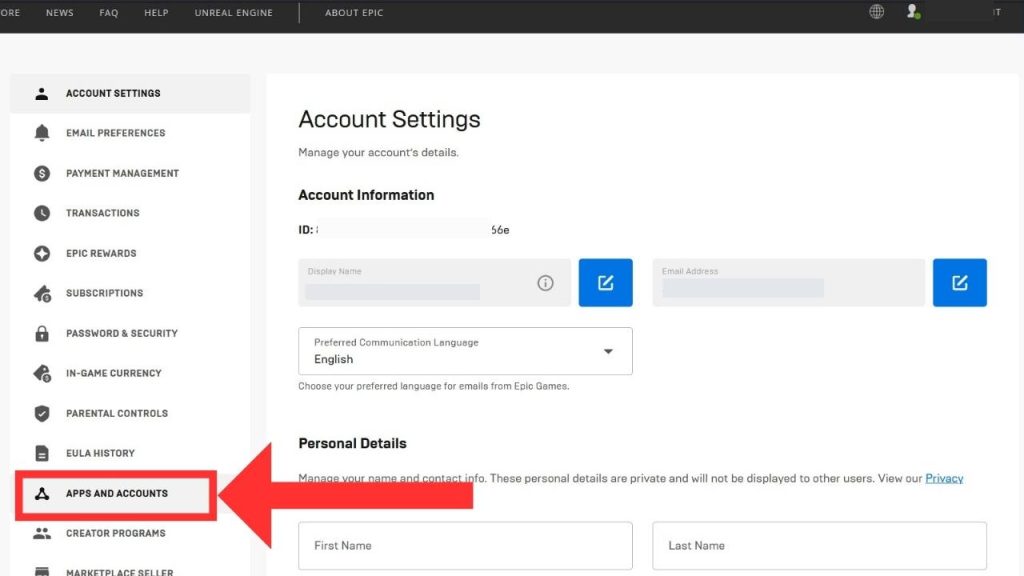Click the Last Name input field
This screenshot has width=1024, height=576.
(x=819, y=545)
